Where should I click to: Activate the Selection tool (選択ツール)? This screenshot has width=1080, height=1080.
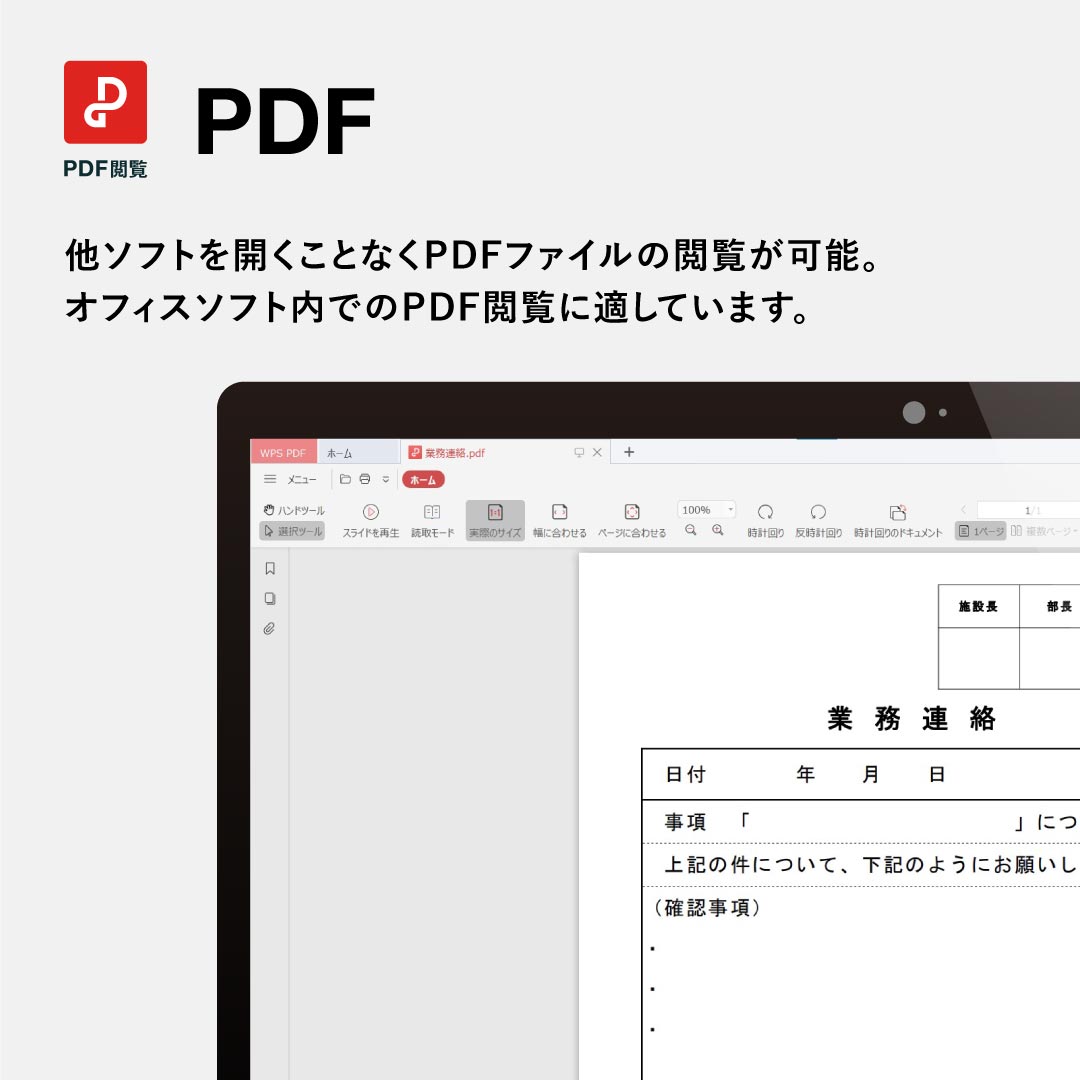292,531
